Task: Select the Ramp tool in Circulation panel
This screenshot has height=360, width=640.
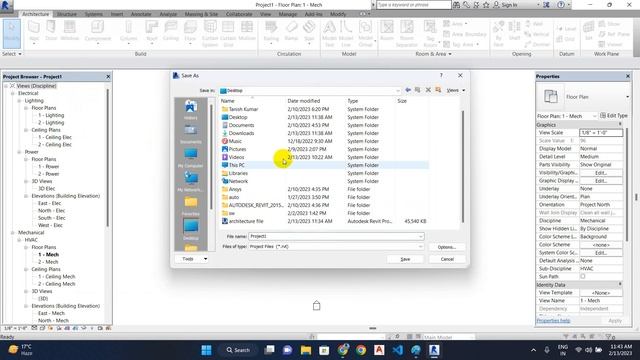Action: [291, 31]
